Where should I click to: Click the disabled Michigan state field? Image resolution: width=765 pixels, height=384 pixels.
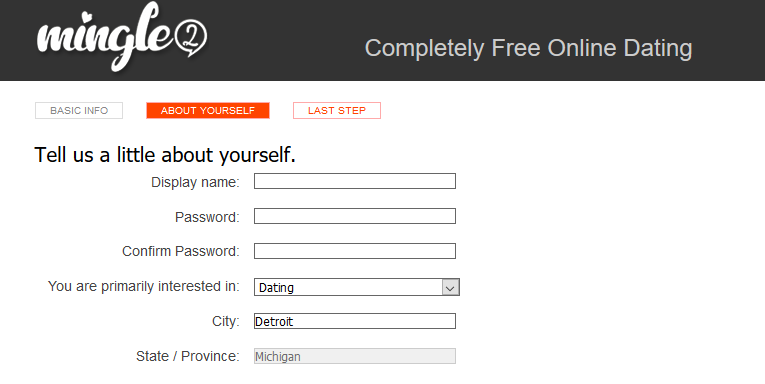pos(355,356)
